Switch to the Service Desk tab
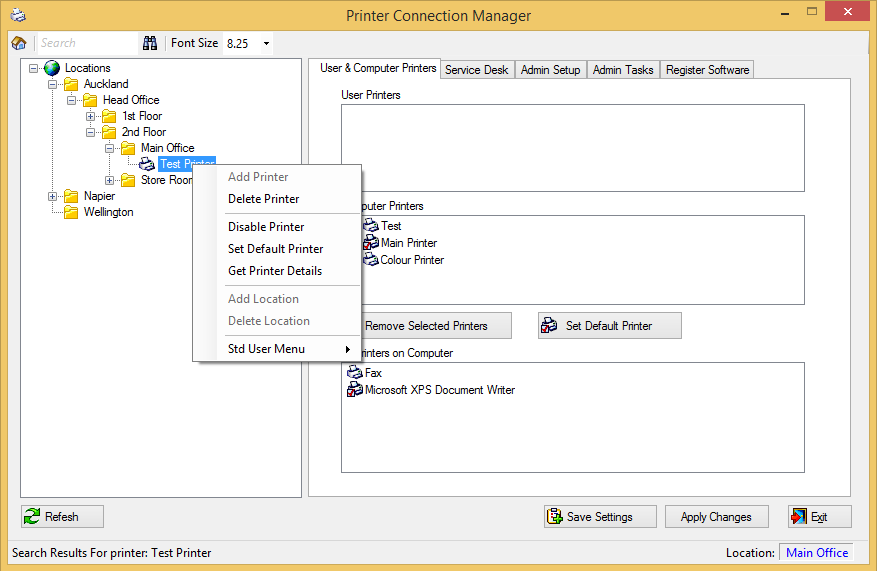The image size is (877, 571). click(x=477, y=70)
